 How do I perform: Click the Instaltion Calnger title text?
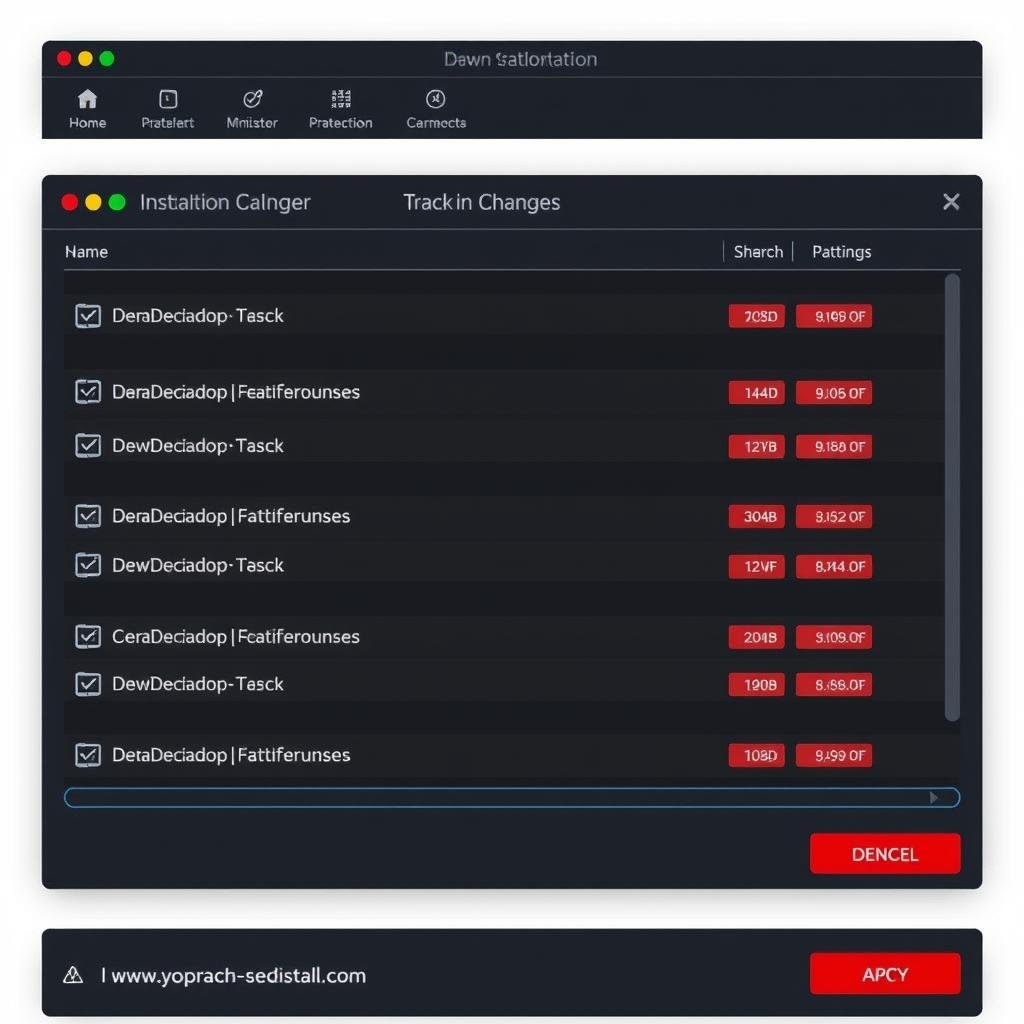coord(225,202)
